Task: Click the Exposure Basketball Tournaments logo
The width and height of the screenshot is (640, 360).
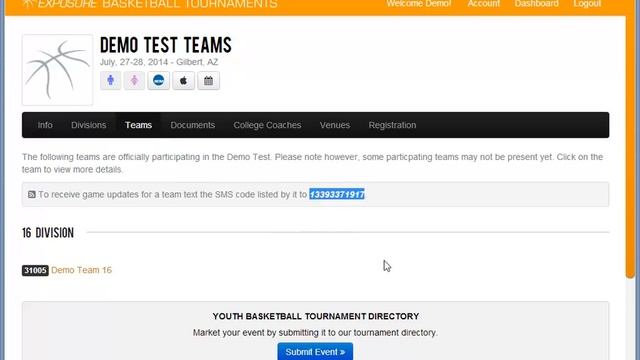Action: coord(150,4)
